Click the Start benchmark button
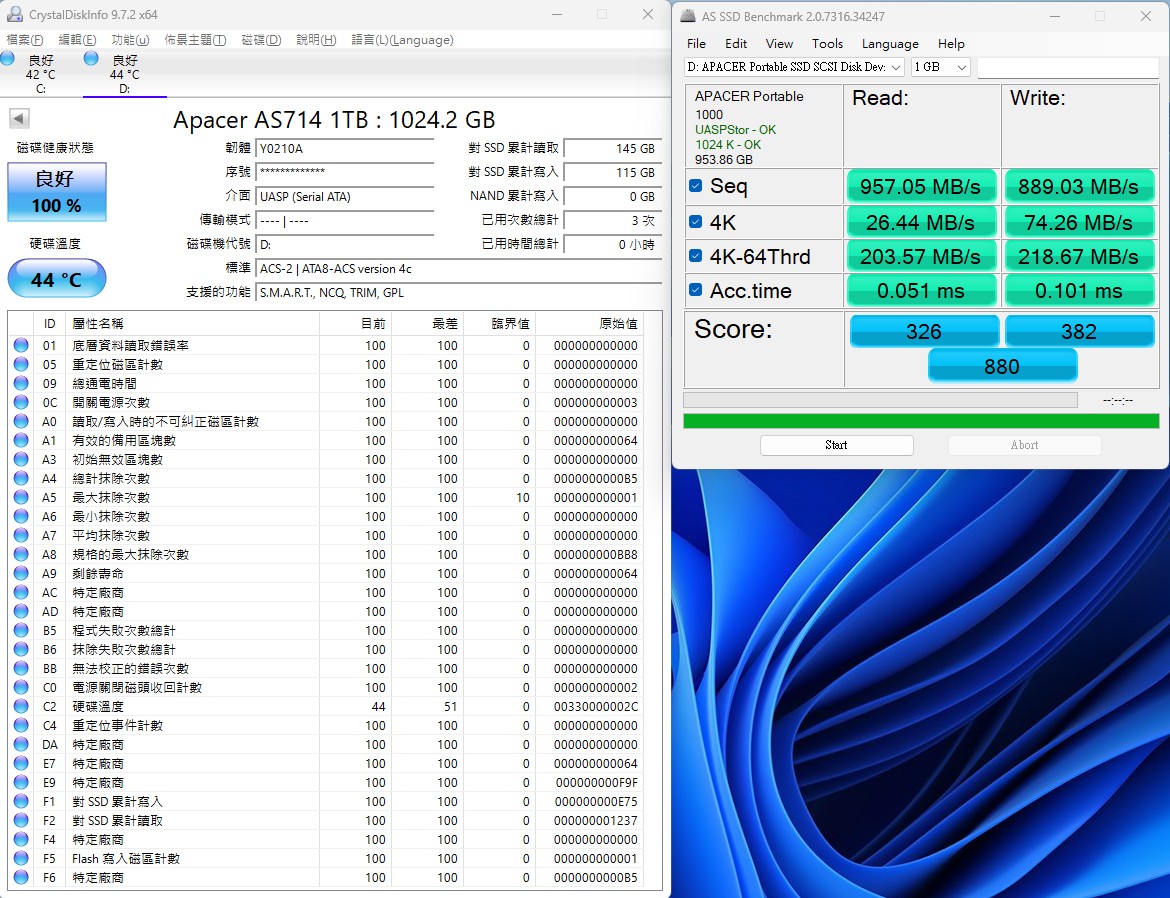 pos(836,445)
